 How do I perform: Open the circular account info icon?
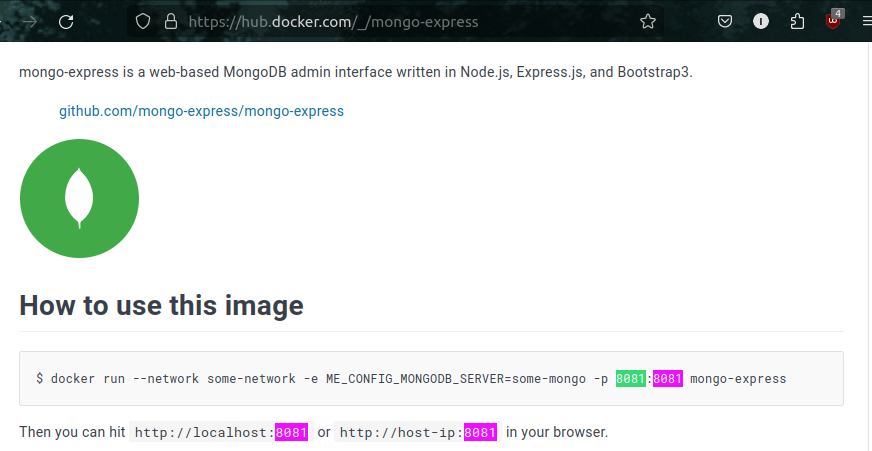coord(761,22)
